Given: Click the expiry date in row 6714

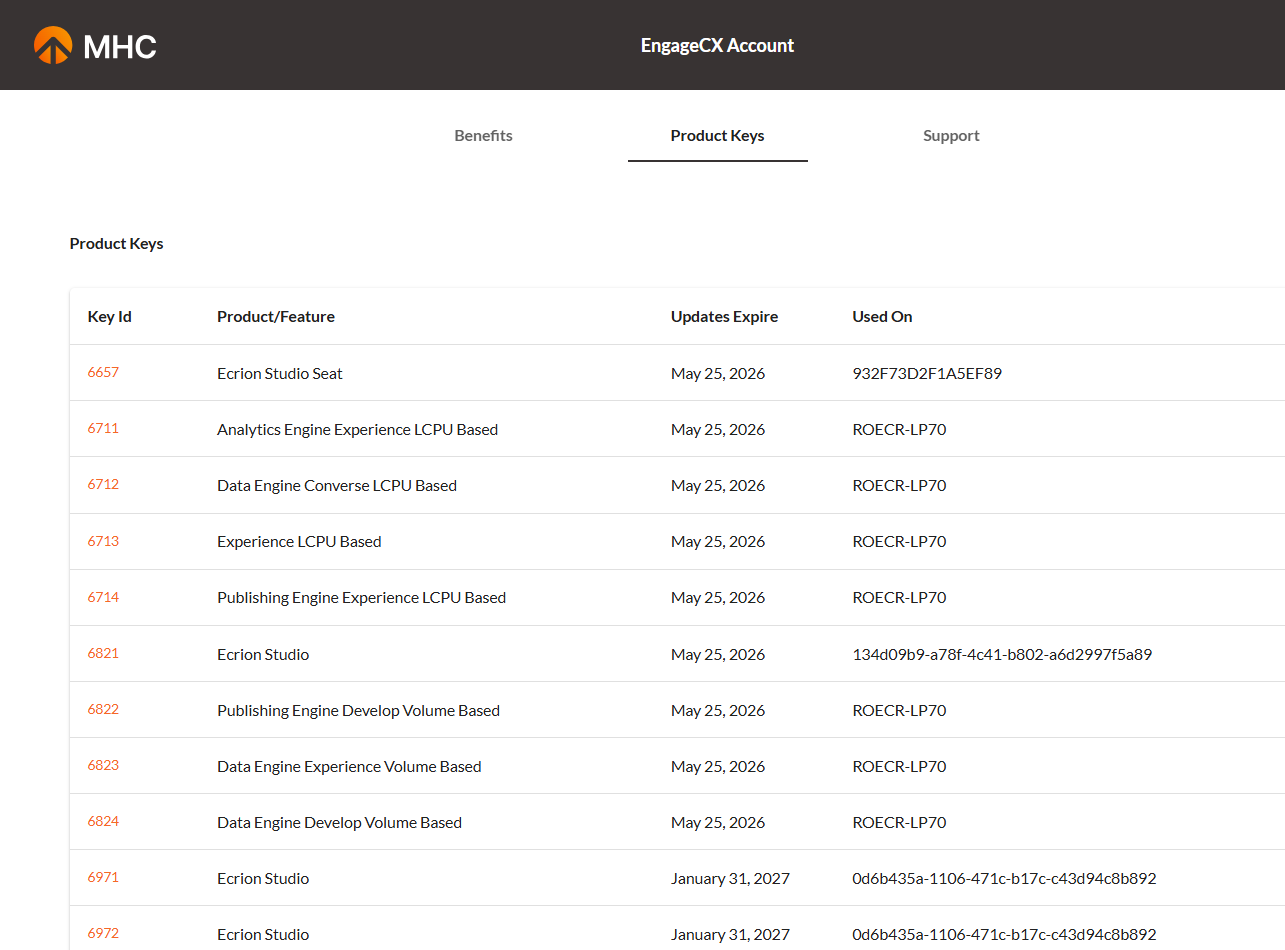Looking at the screenshot, I should pyautogui.click(x=718, y=597).
